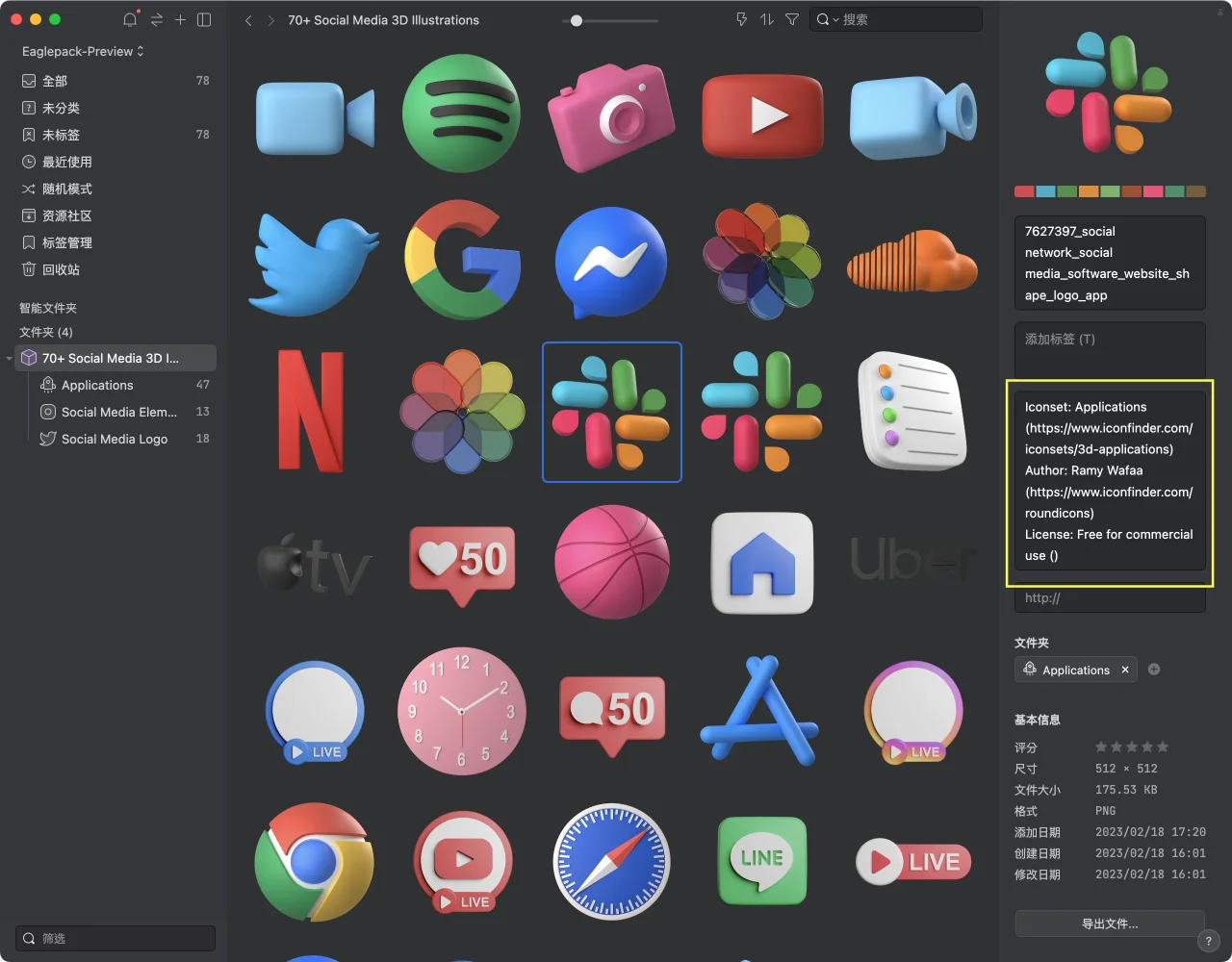Select the pink clock icon thumbnail
This screenshot has height=962, width=1232.
tap(462, 711)
